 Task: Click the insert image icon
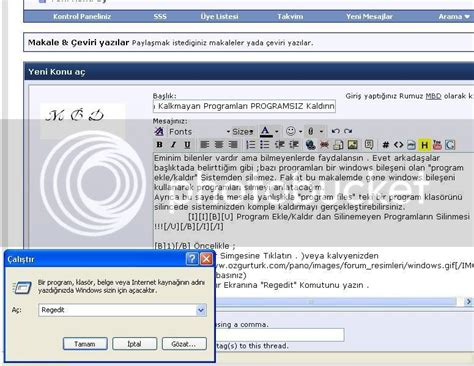353,145
